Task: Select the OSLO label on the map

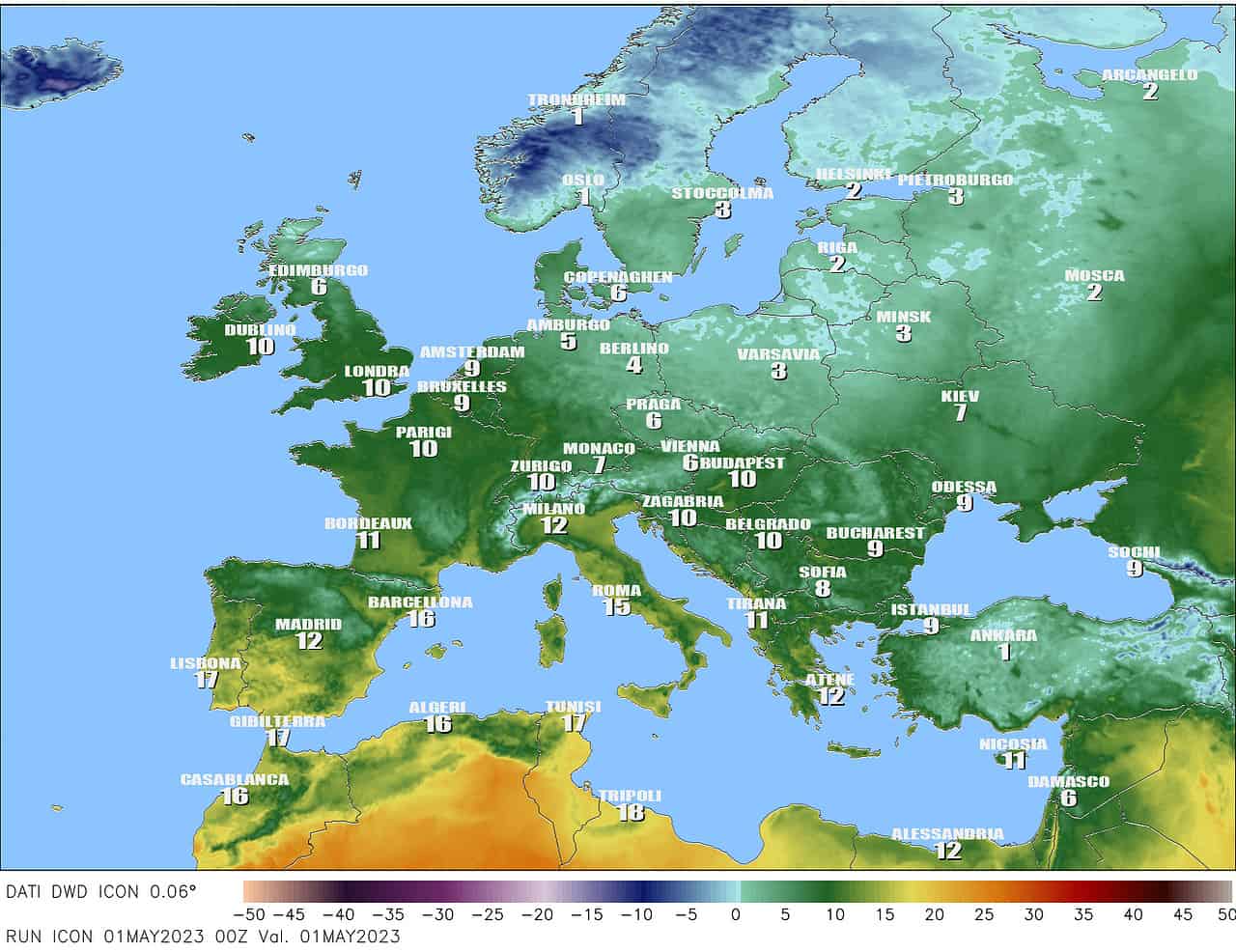Action: (x=583, y=180)
